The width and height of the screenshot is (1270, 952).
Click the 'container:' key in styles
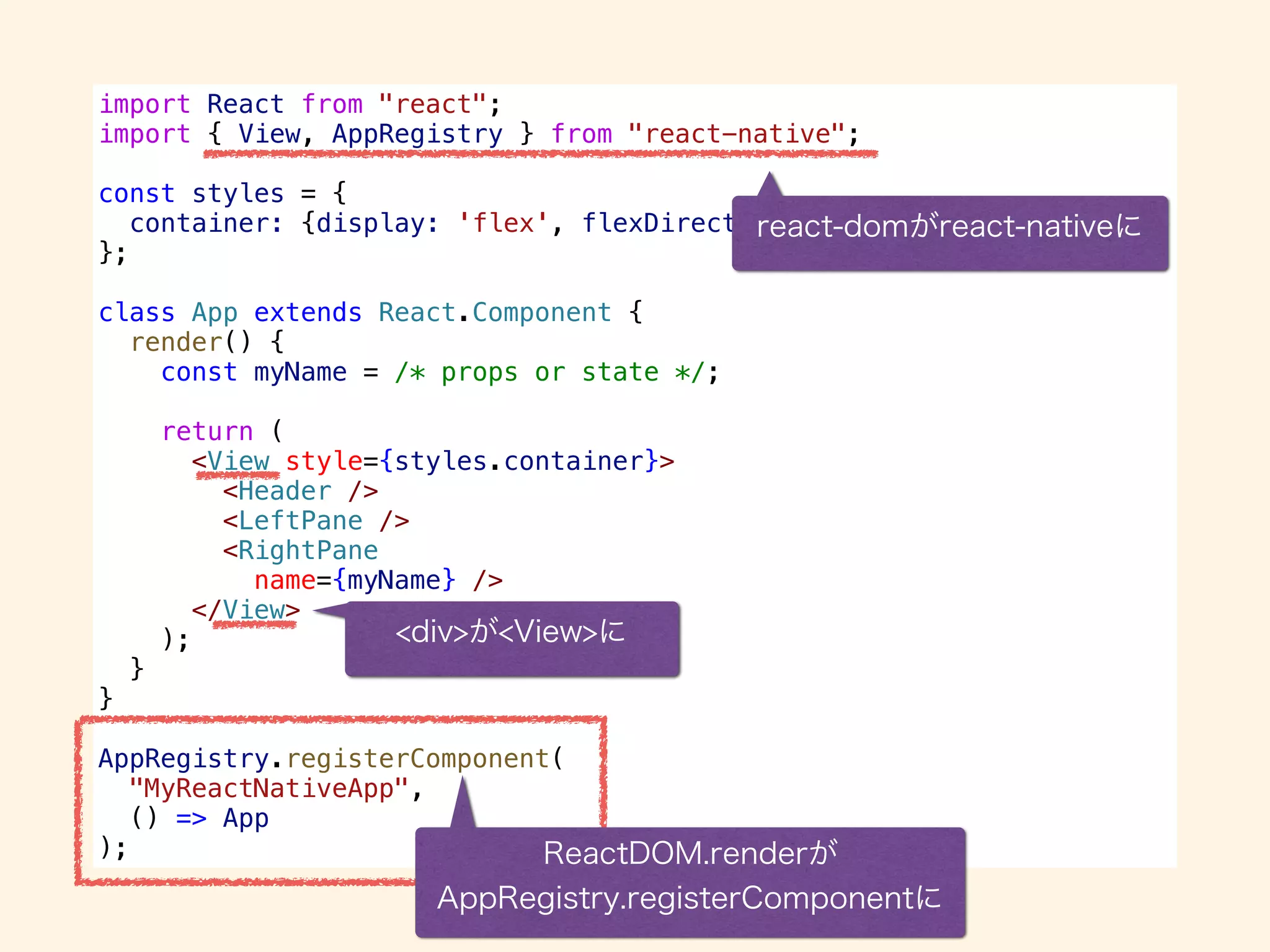point(206,223)
